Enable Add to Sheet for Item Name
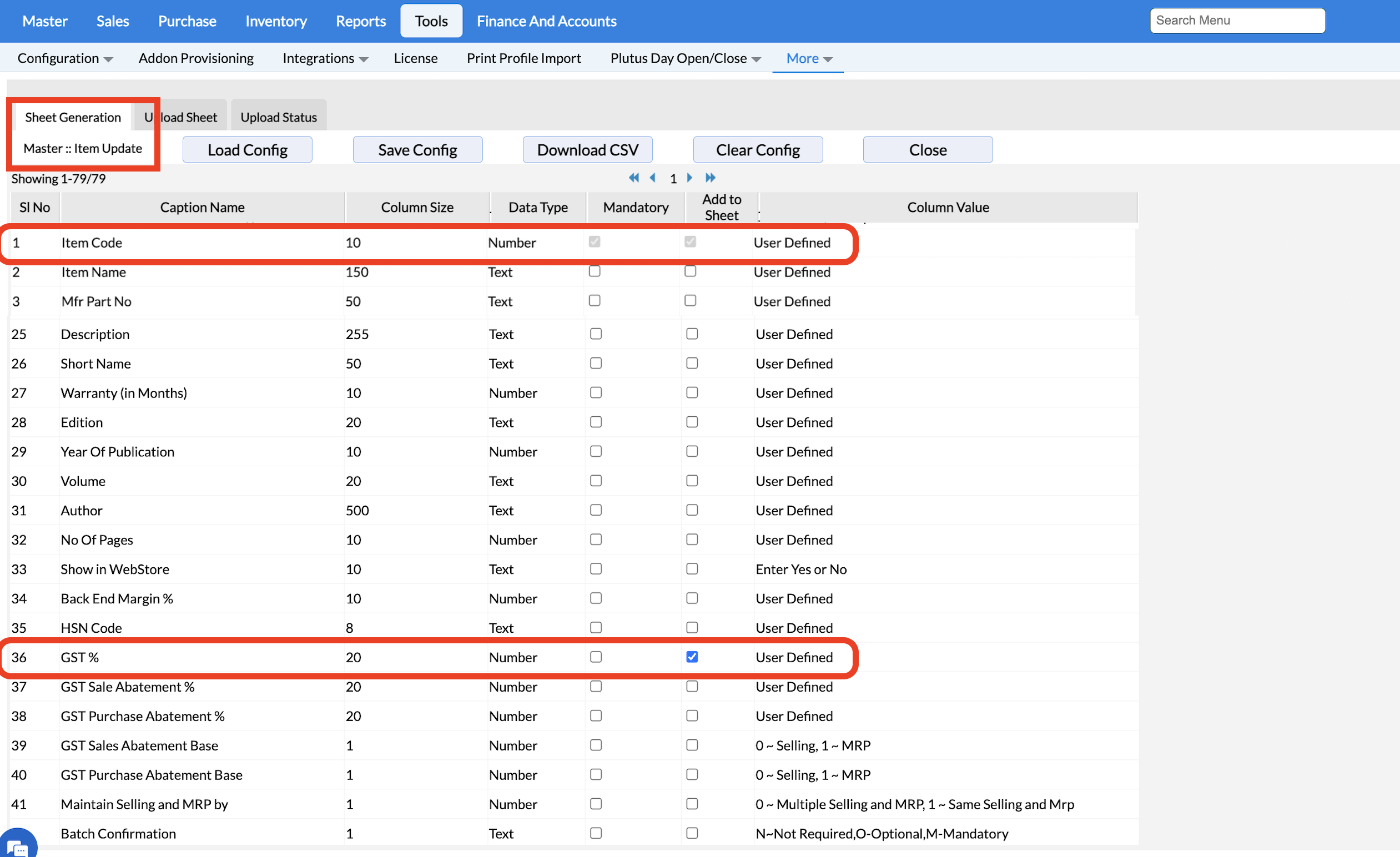Viewport: 1400px width, 857px height. click(x=690, y=271)
